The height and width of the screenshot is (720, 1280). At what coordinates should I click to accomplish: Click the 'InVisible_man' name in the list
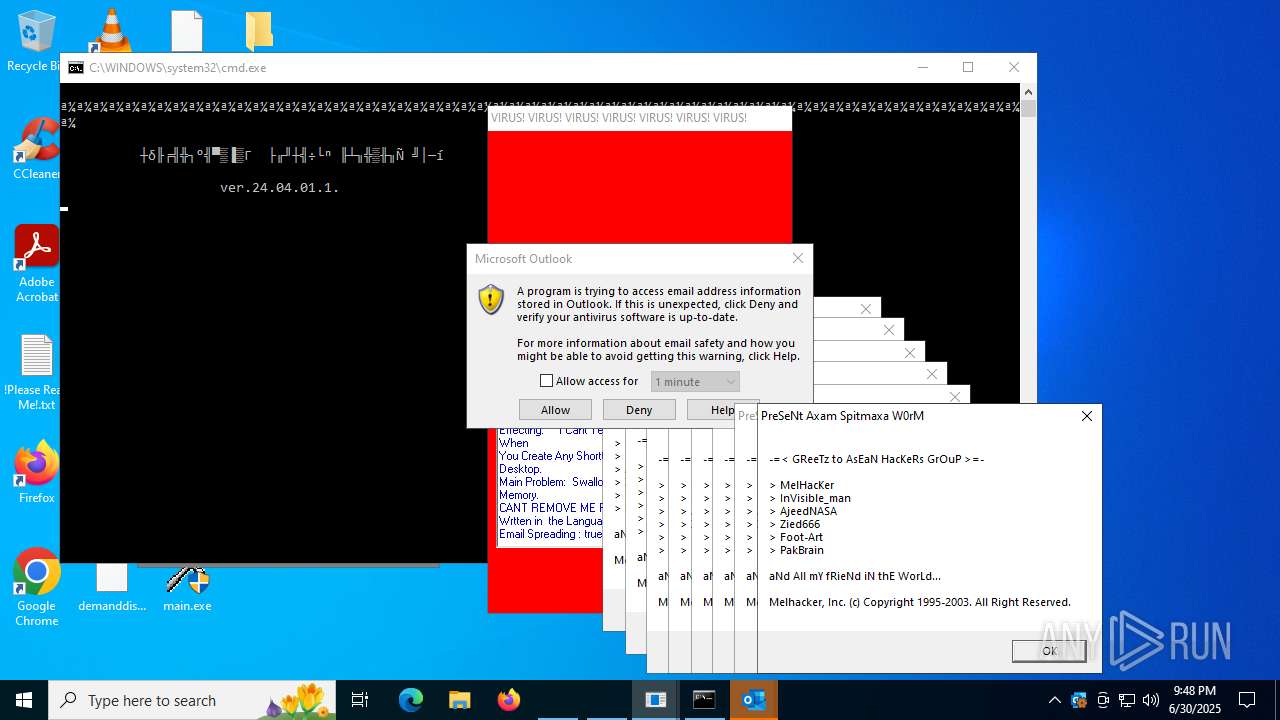[816, 498]
